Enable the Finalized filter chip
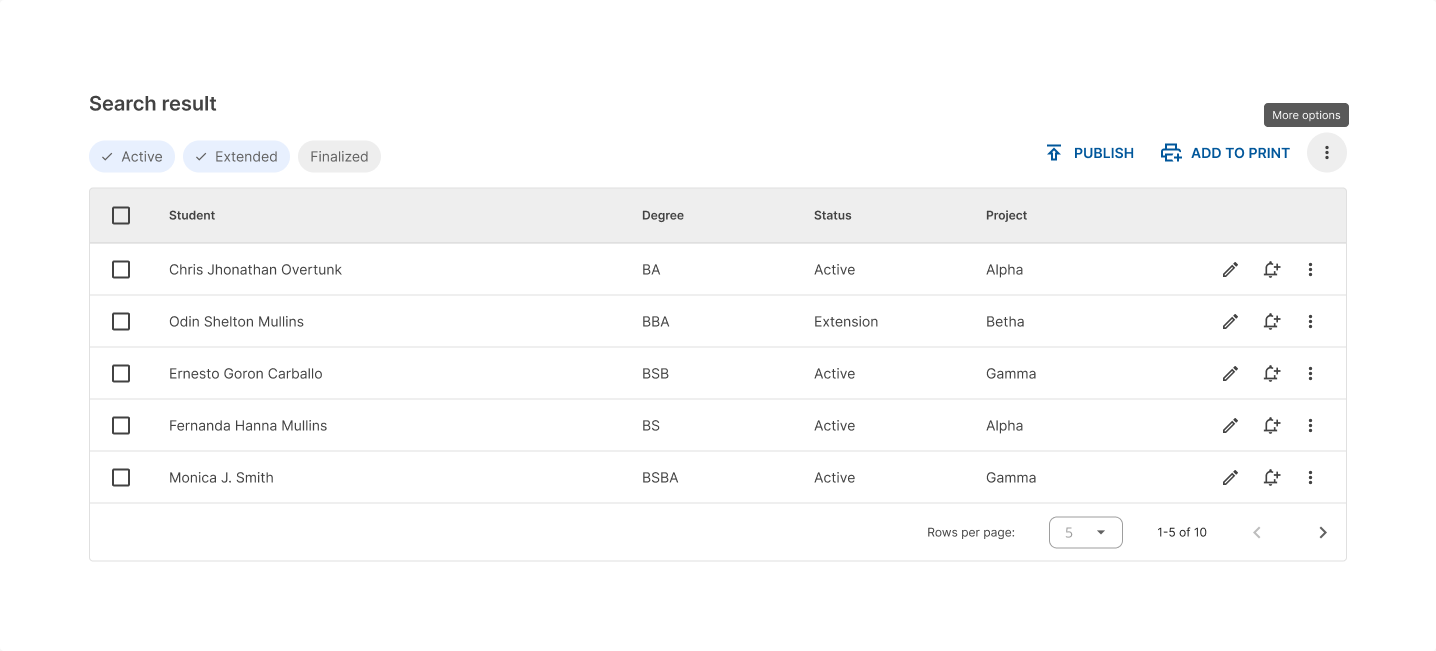This screenshot has width=1436, height=651. coord(339,156)
